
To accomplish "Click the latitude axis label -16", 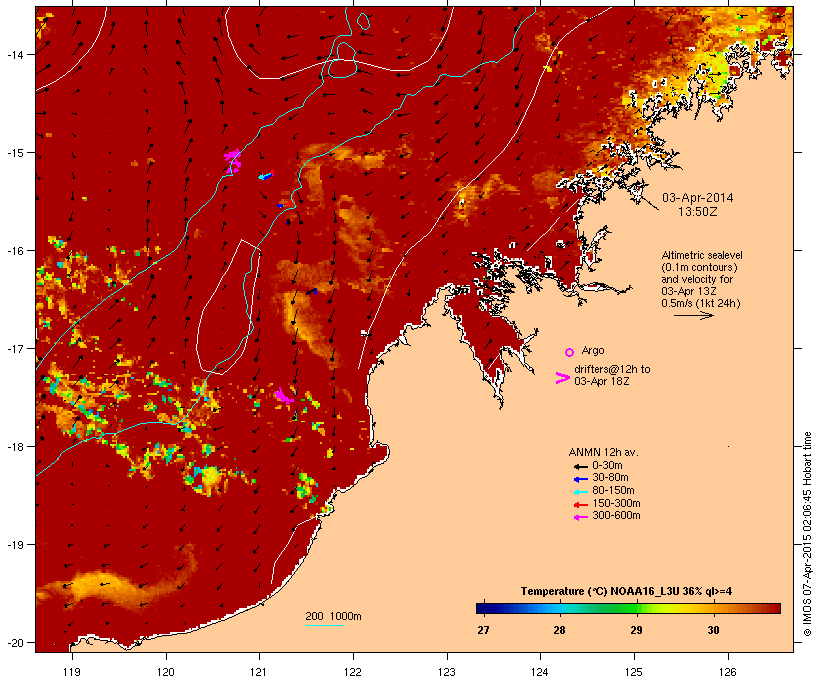I will click(14, 251).
